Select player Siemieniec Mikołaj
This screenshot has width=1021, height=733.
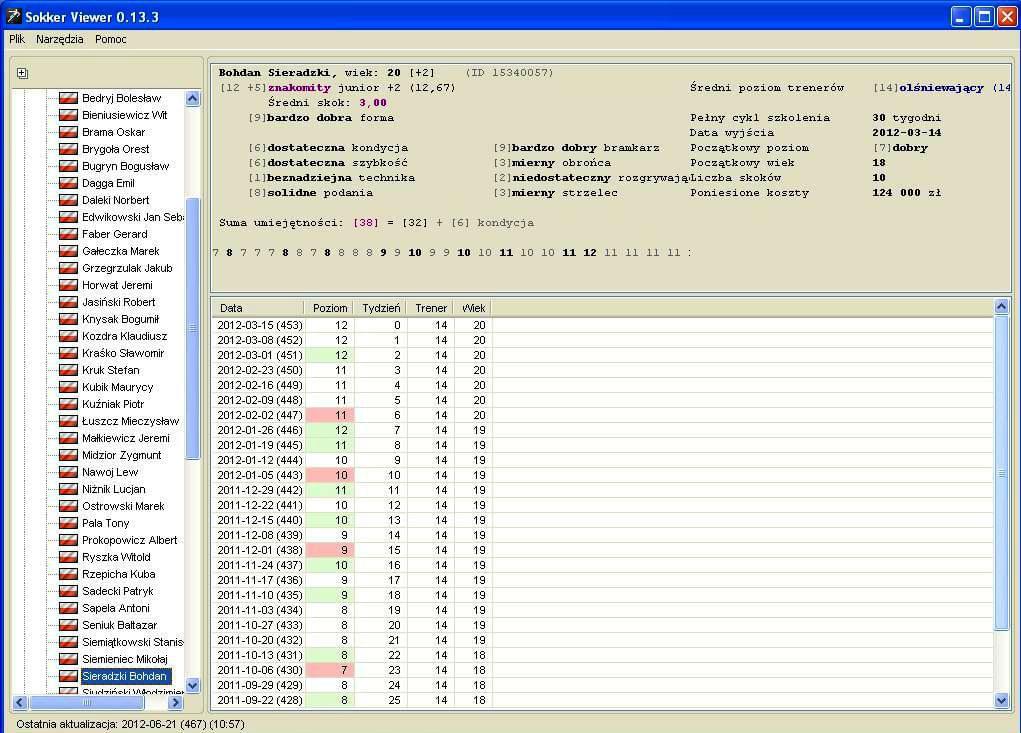coord(124,659)
